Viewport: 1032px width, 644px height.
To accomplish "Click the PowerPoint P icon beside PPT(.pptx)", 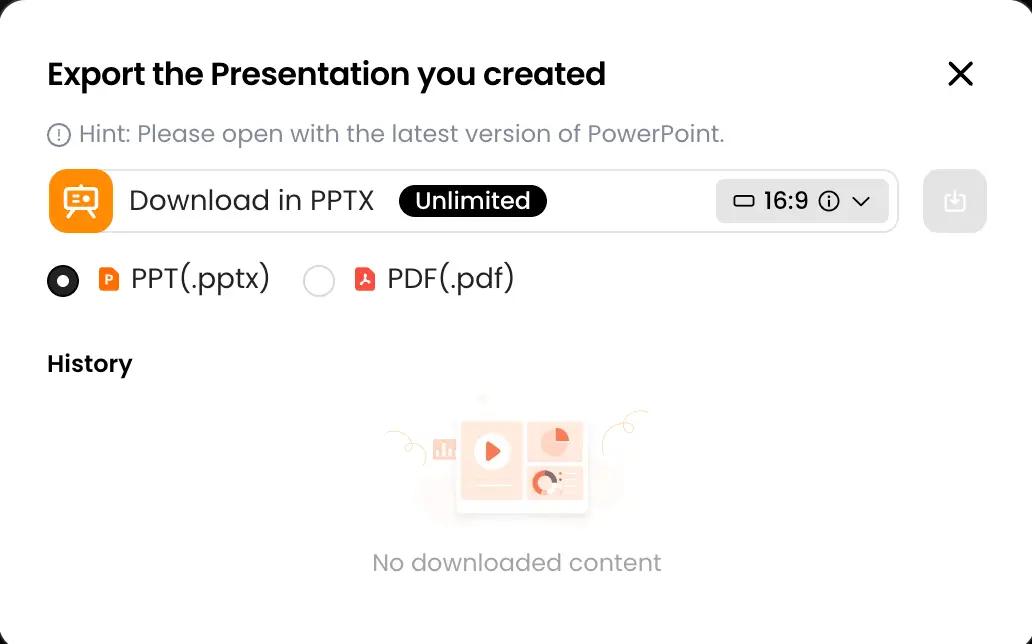I will coord(108,279).
